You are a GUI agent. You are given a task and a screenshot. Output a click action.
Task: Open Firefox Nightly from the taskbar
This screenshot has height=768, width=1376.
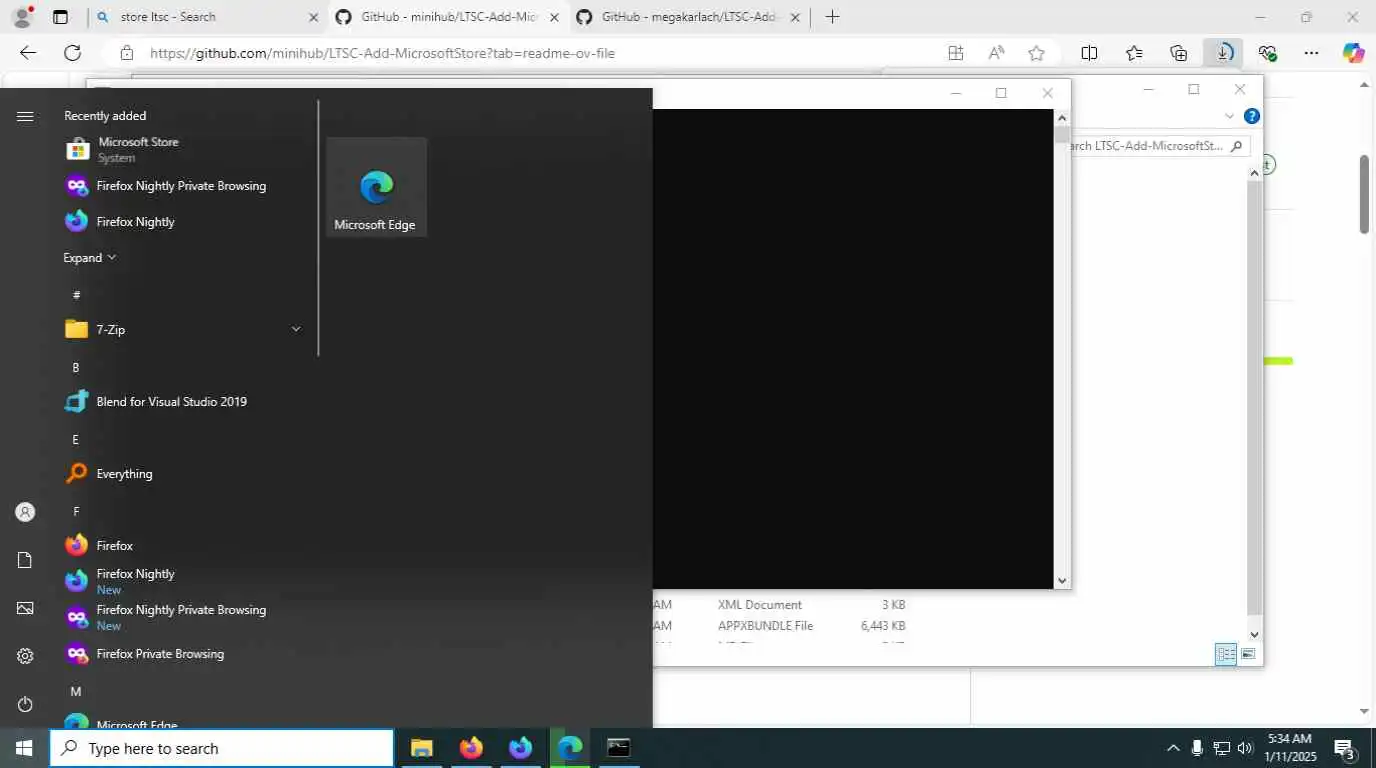[520, 748]
